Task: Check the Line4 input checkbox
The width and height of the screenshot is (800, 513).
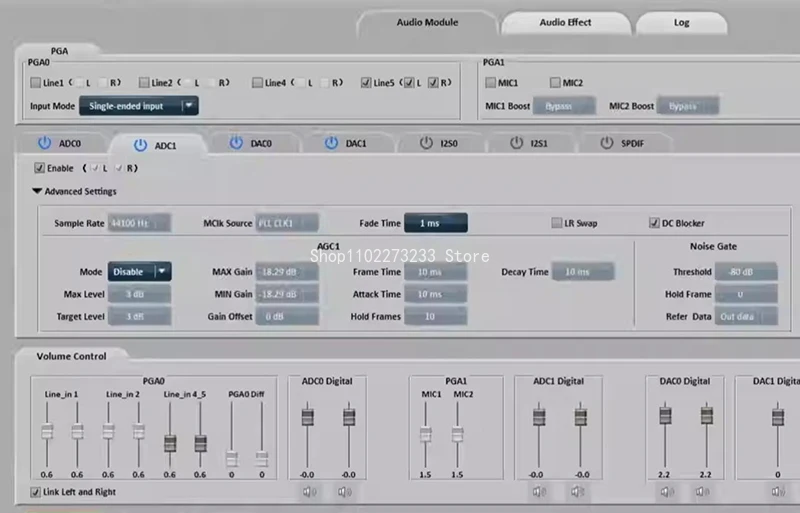Action: point(258,82)
